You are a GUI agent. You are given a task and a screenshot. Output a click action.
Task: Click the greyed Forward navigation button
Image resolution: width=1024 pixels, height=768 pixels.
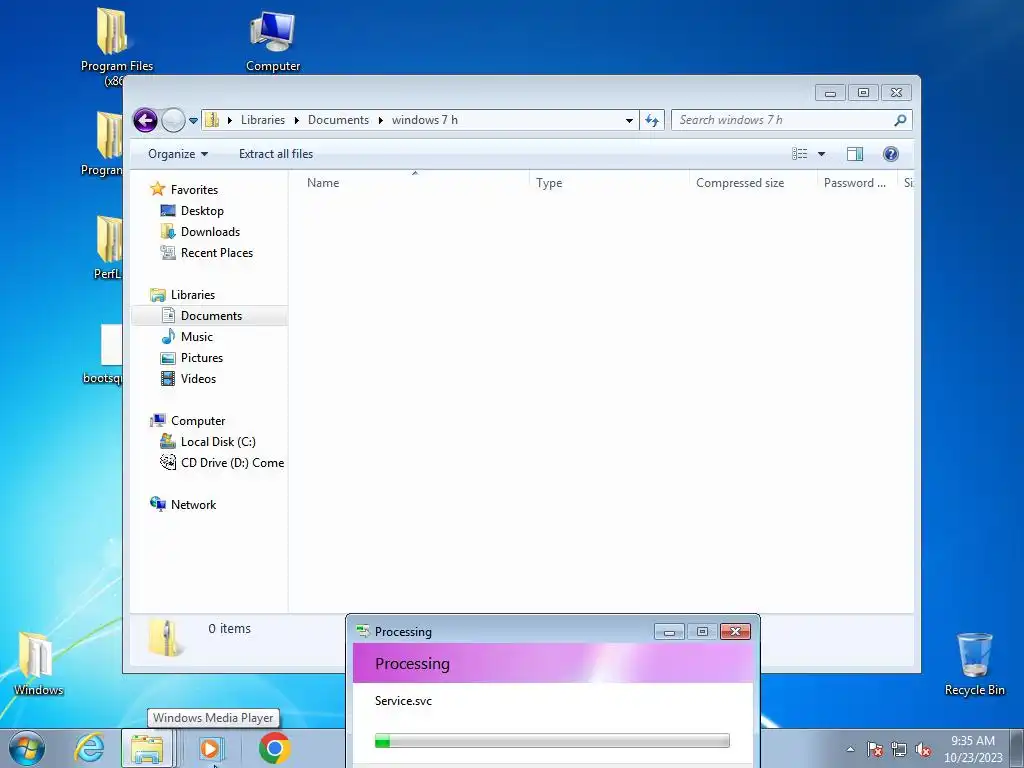tap(173, 120)
